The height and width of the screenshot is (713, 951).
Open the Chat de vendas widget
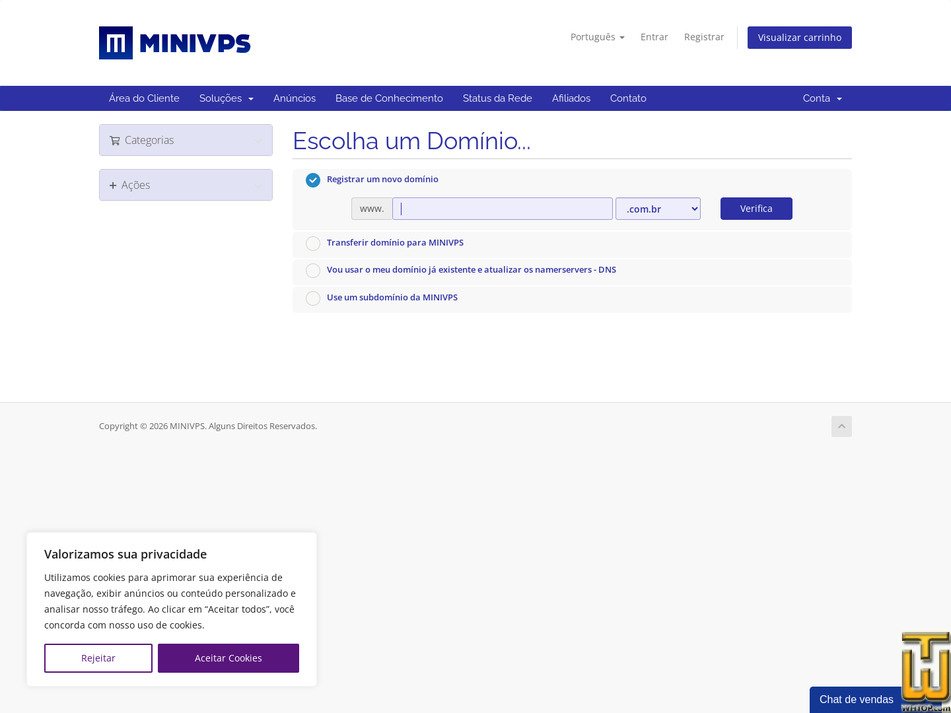[x=856, y=700]
